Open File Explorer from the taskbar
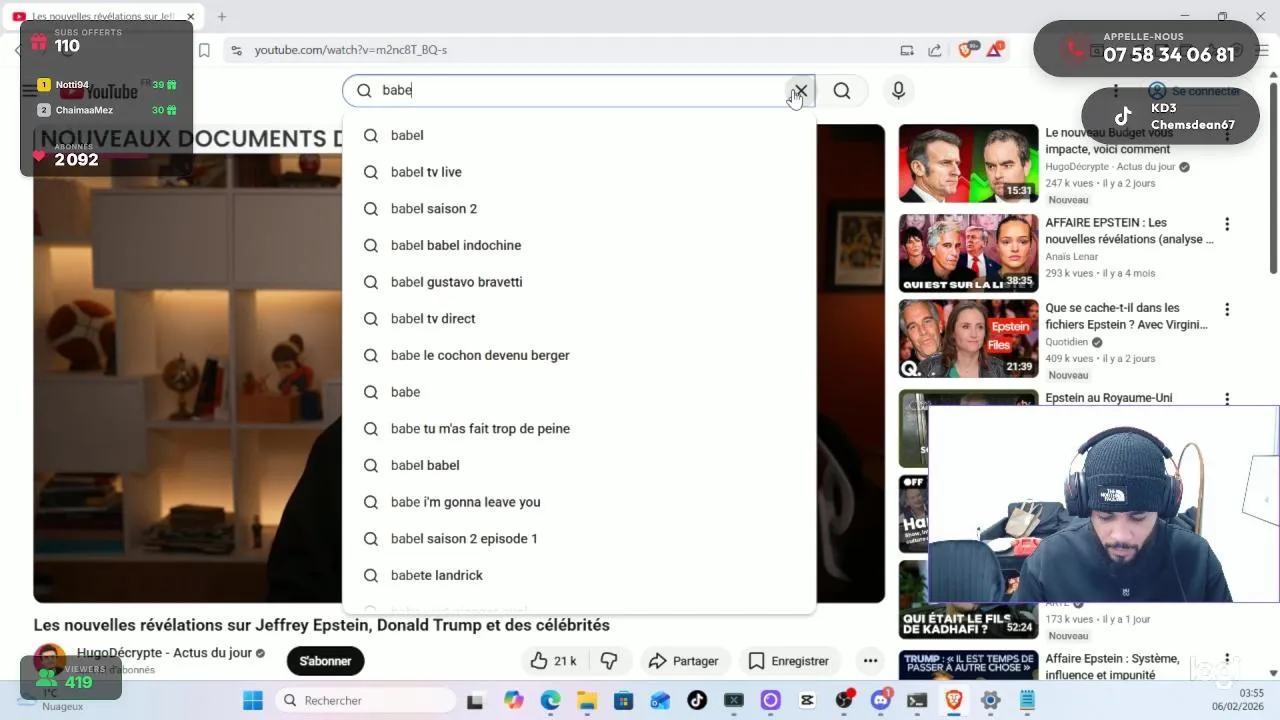Viewport: 1280px width, 720px height. pyautogui.click(x=587, y=701)
